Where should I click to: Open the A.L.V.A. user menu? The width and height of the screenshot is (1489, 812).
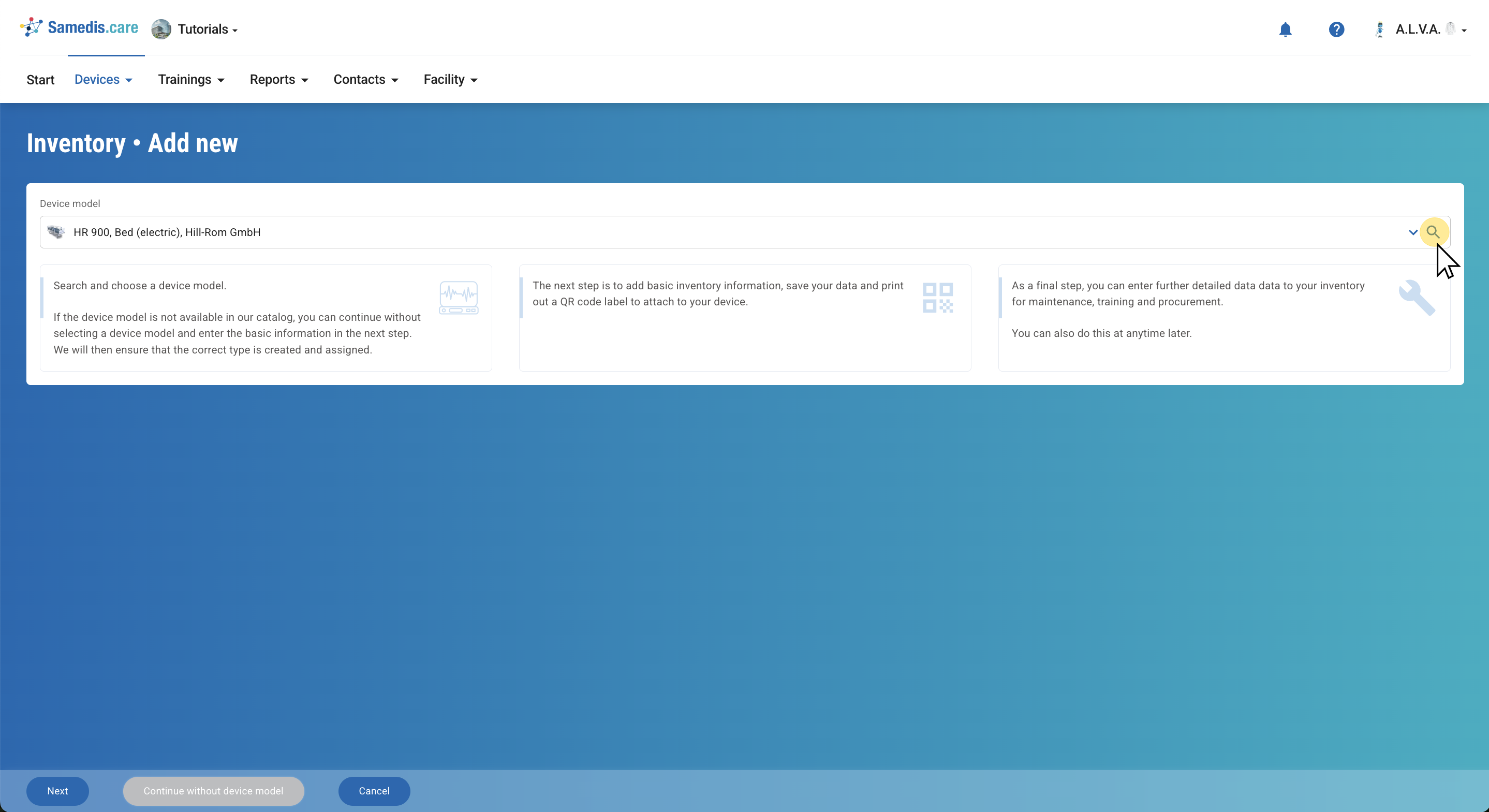[x=1430, y=29]
